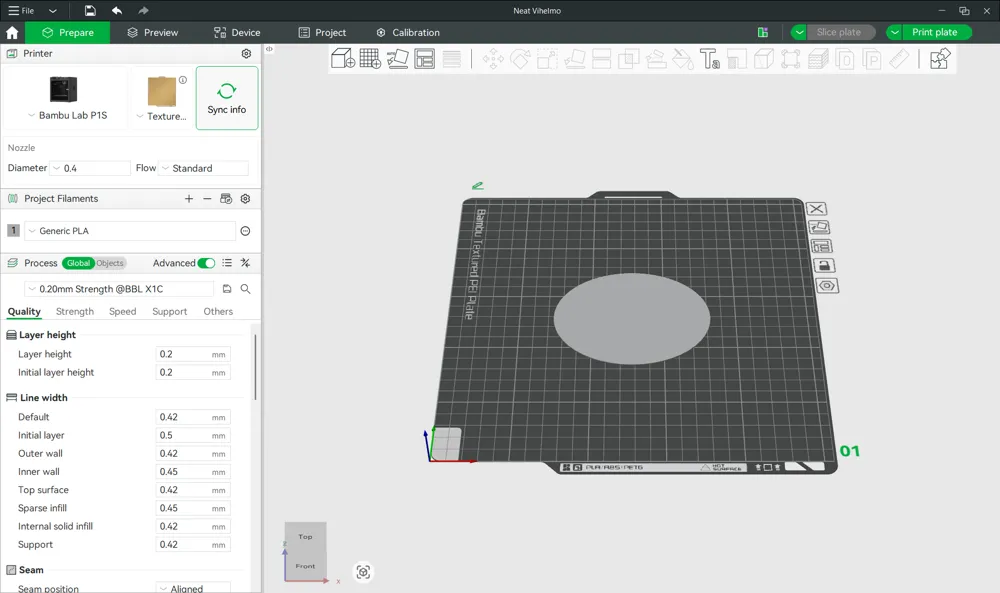The image size is (1000, 593).
Task: Click the green layout icon in tab bar
Action: (x=763, y=33)
